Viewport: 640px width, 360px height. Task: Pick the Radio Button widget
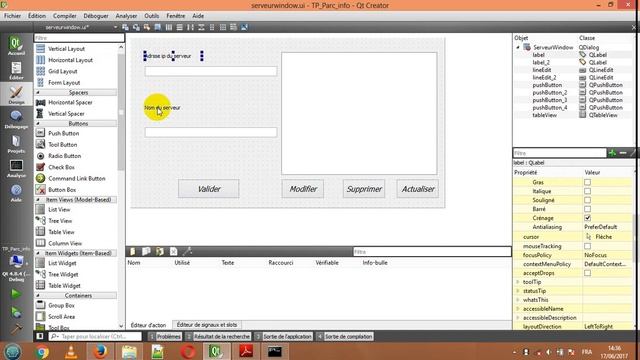(x=64, y=156)
